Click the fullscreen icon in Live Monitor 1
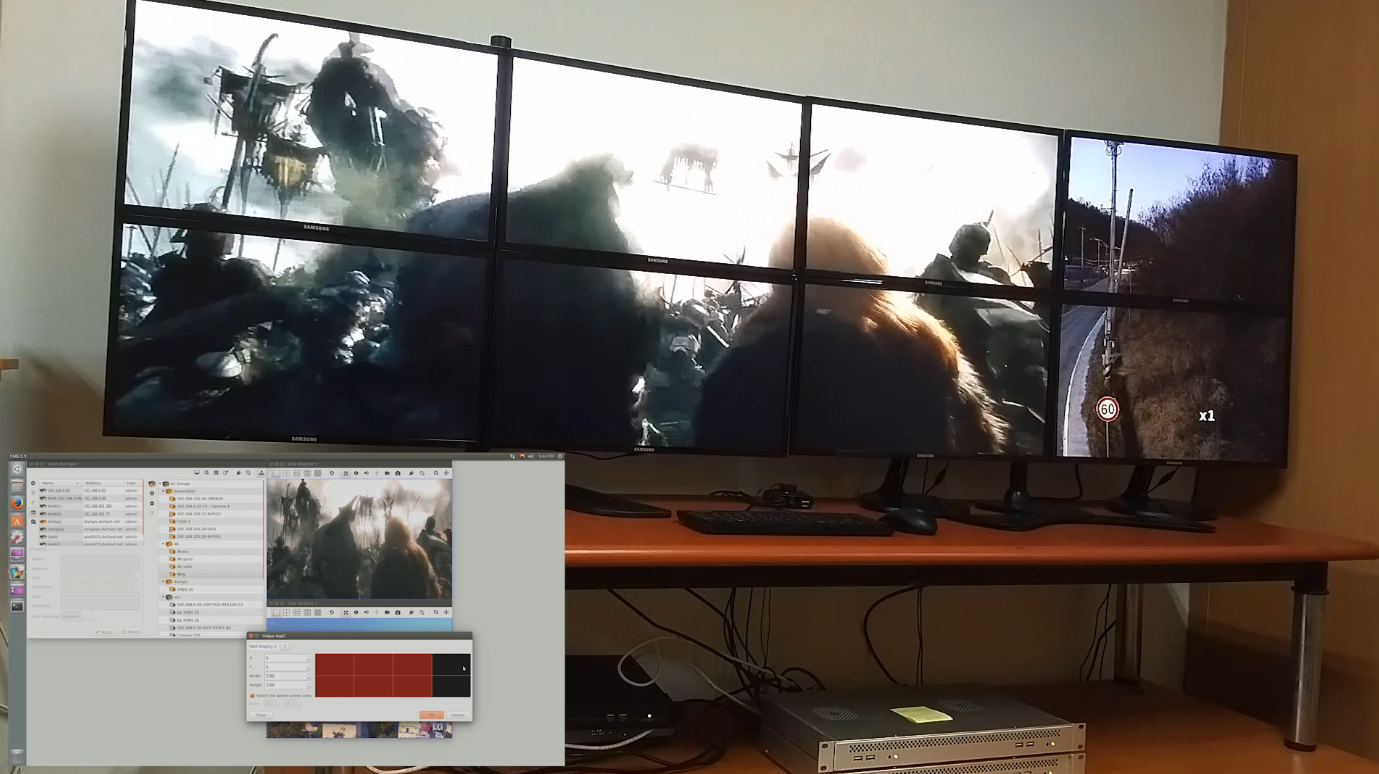The width and height of the screenshot is (1379, 774). [x=346, y=473]
